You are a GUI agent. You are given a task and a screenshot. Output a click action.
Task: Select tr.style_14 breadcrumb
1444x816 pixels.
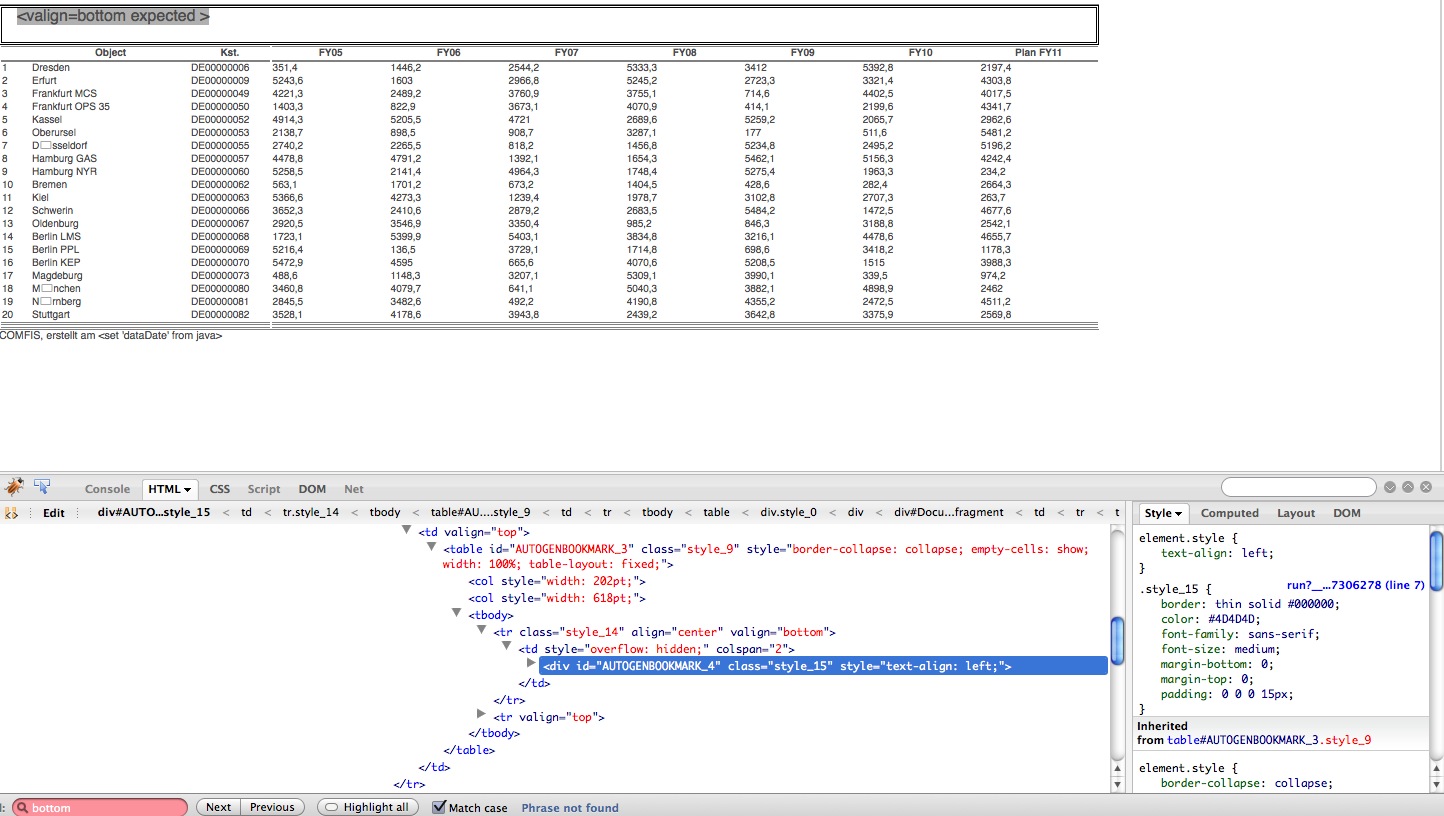pos(311,513)
